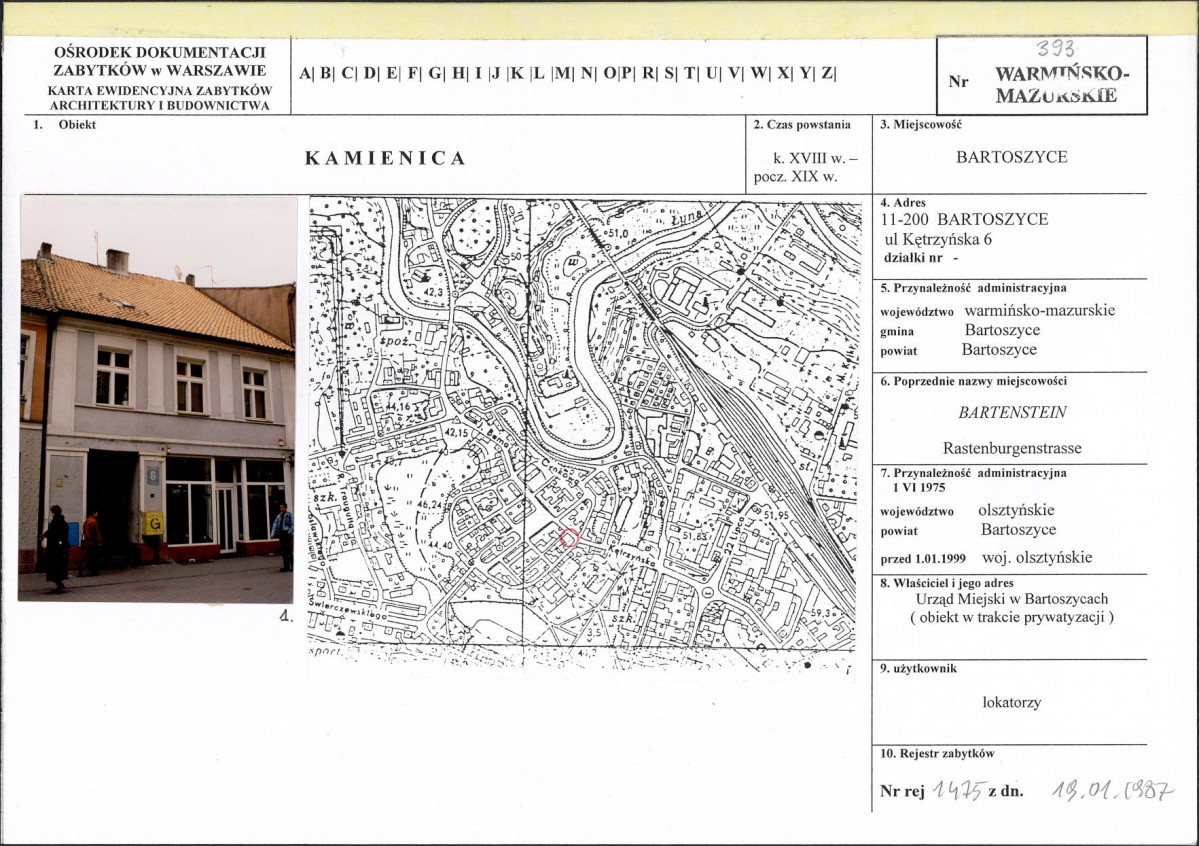
Task: Select locality value "BARTOSZYCE" under Miejscowość
Action: tap(1011, 157)
